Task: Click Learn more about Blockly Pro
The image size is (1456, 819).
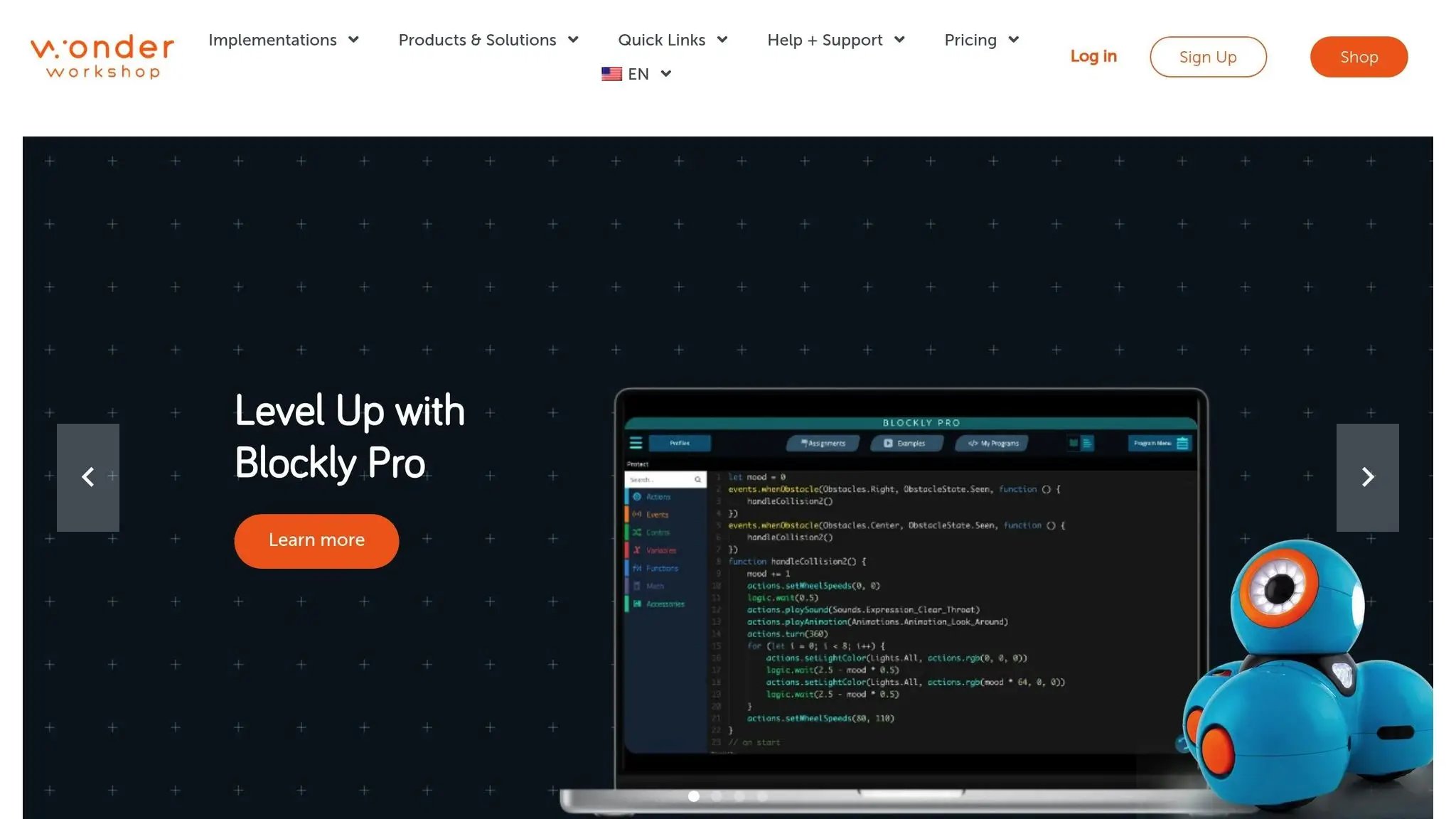Action: 316,540
